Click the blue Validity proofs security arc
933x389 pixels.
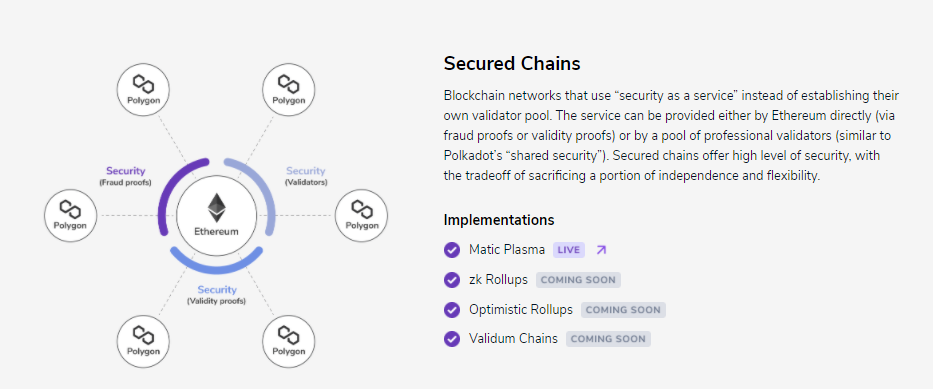[217, 263]
